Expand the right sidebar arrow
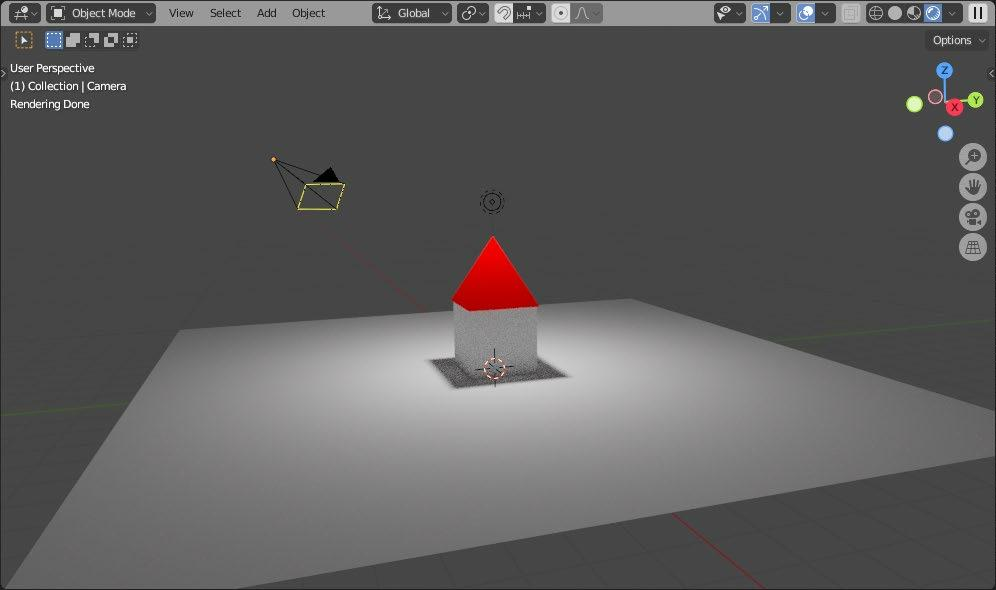996x590 pixels. [x=992, y=74]
